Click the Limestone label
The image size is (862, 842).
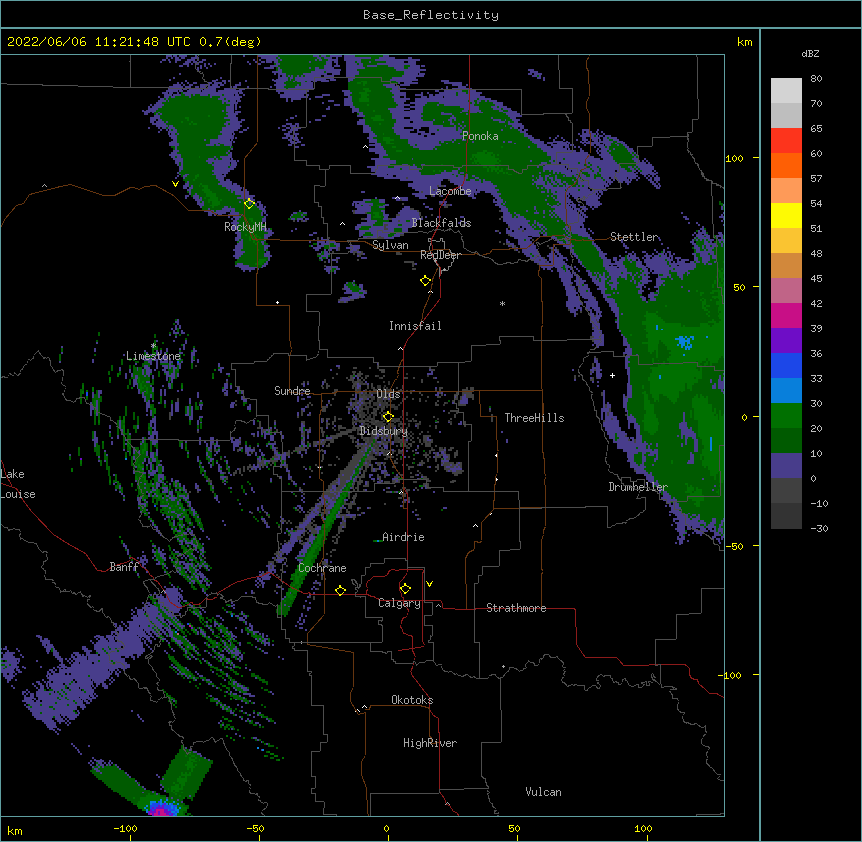click(153, 356)
